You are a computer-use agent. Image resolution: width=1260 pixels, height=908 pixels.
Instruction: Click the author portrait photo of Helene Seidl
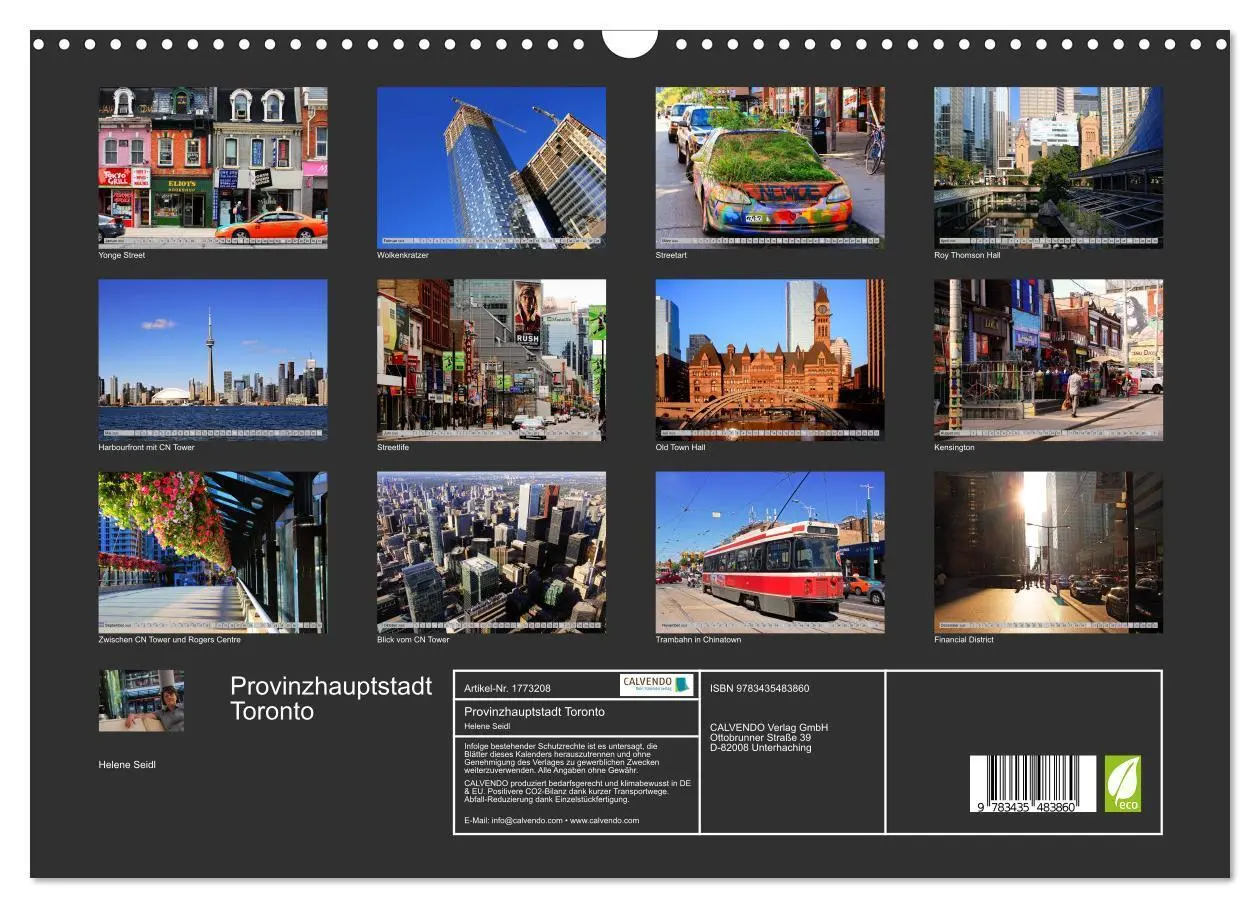click(x=141, y=701)
